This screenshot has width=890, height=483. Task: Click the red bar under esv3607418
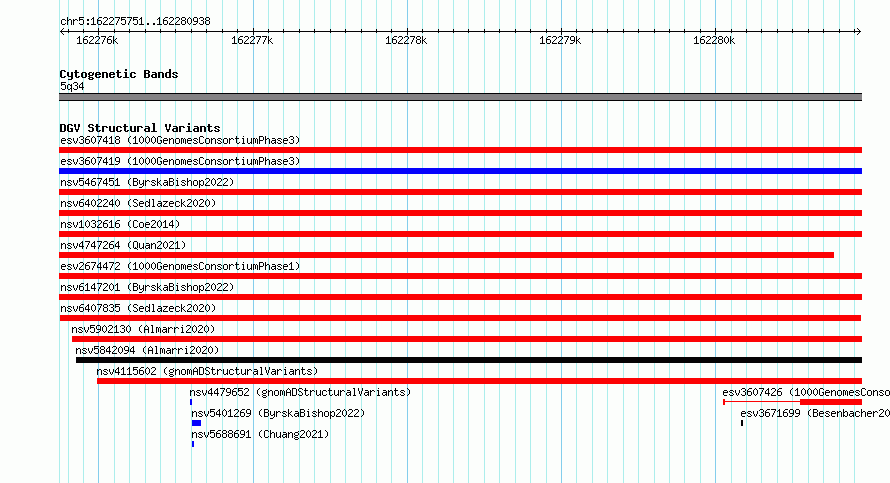click(460, 150)
